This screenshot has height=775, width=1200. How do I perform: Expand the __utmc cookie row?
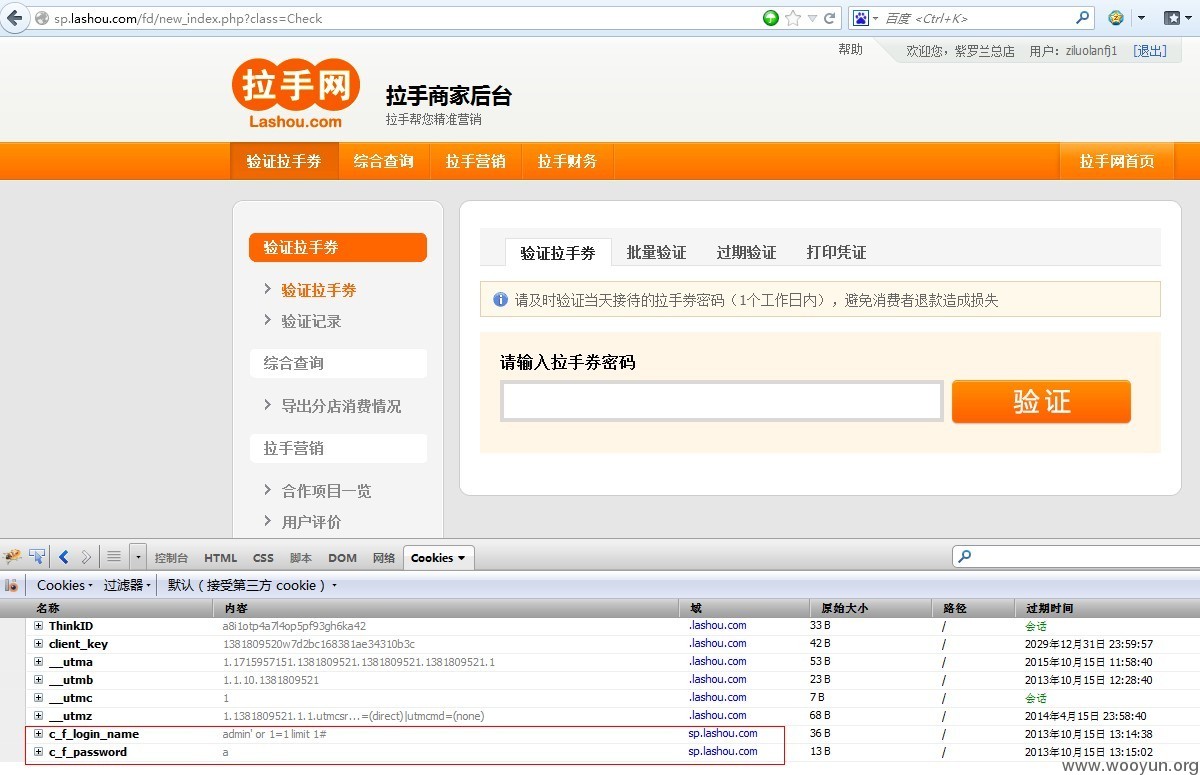click(x=39, y=698)
